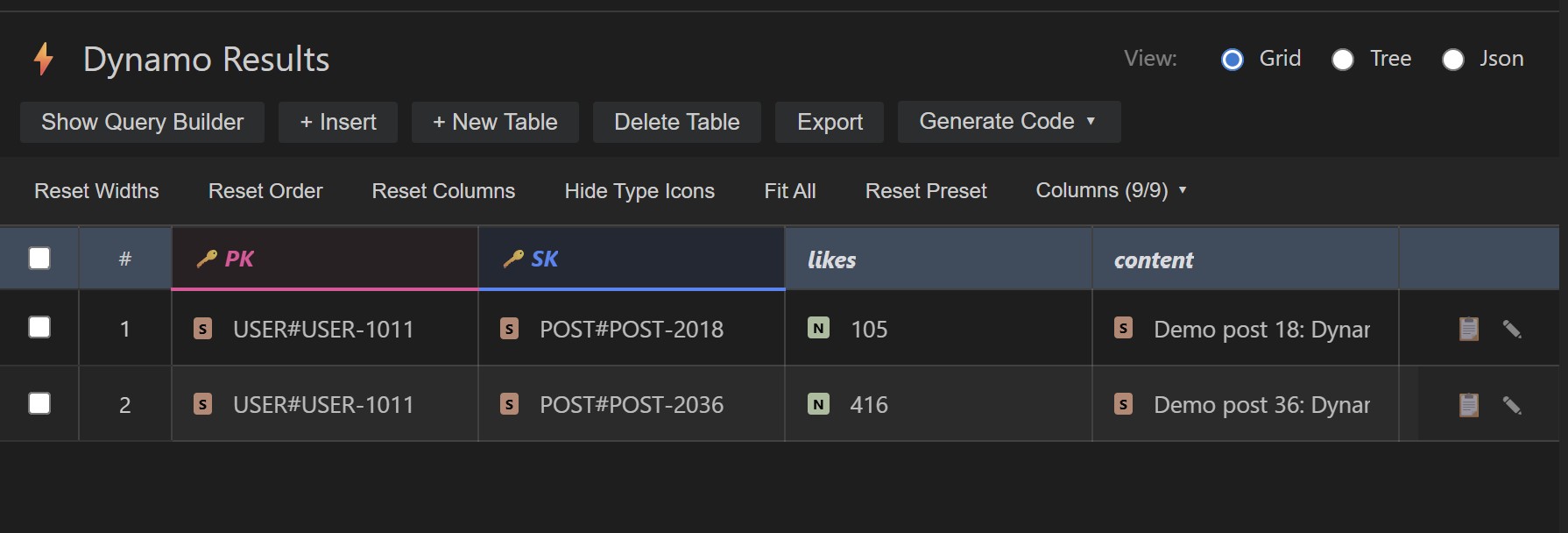Create a table with + New Table
The width and height of the screenshot is (1568, 533).
click(x=495, y=122)
